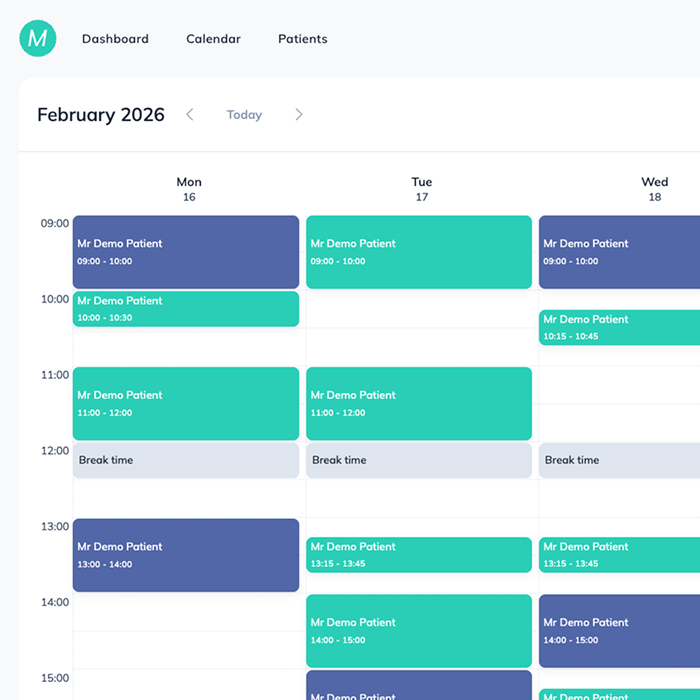Open Monday 10:00 - 10:30 appointment
700x700 pixels.
186,309
